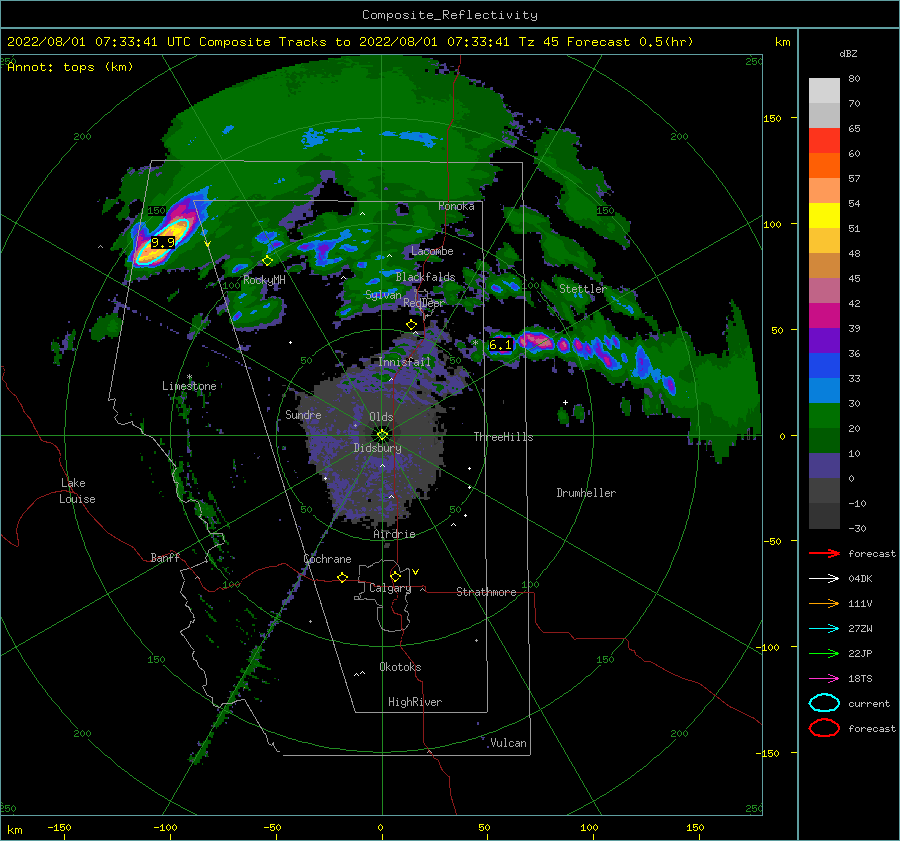Click the Airdrie city label
Image resolution: width=900 pixels, height=841 pixels.
[394, 534]
